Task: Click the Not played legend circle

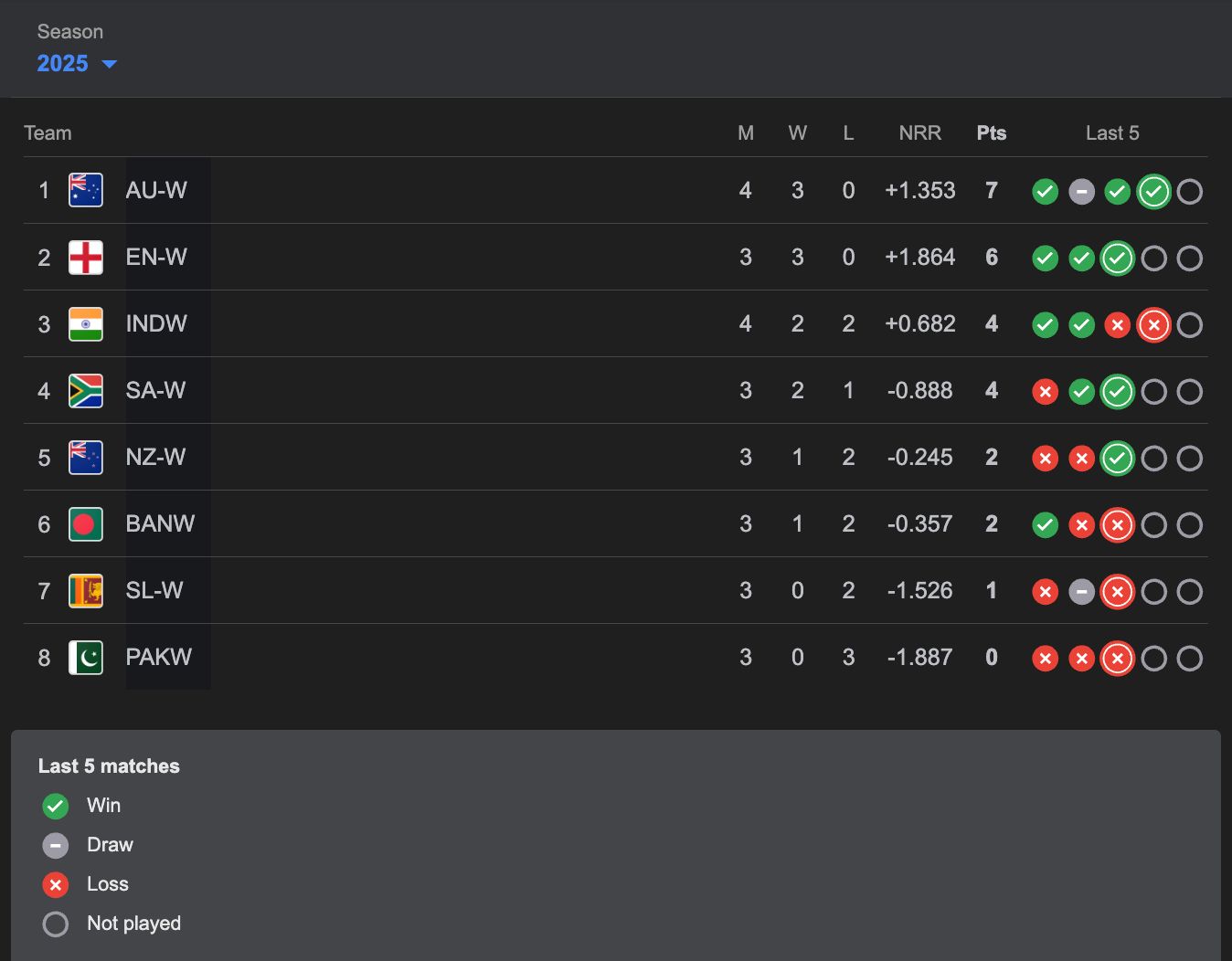Action: (x=56, y=924)
